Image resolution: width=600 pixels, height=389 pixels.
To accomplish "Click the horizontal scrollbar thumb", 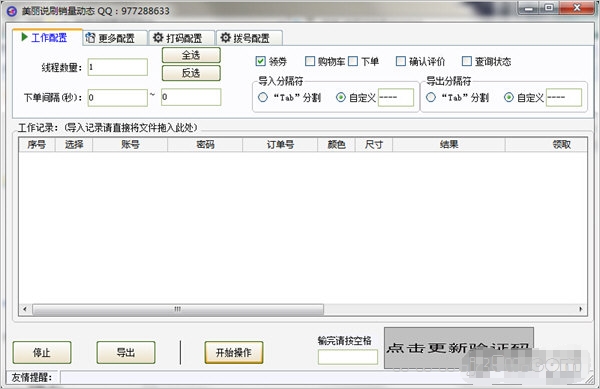I will tap(178, 309).
